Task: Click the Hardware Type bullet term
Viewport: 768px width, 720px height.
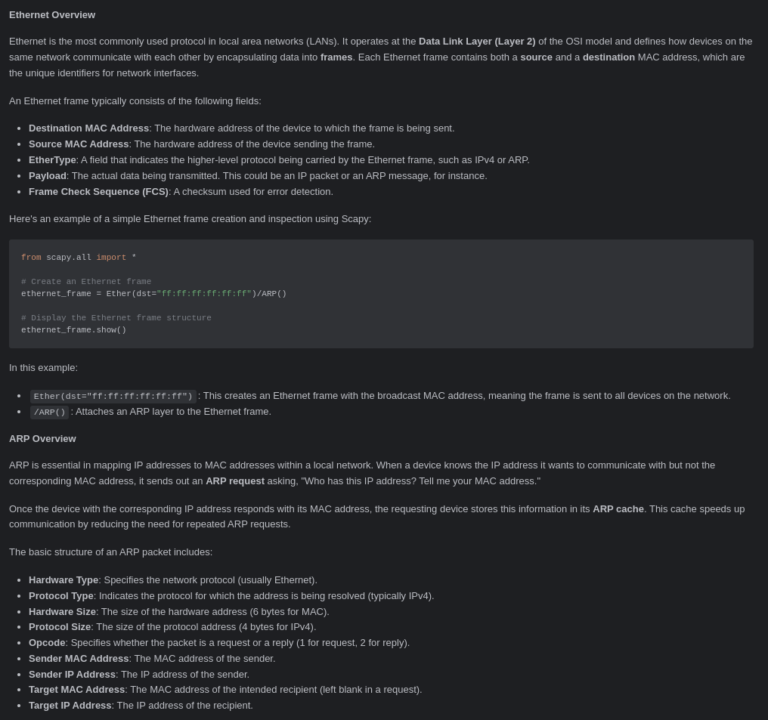Action: [63, 580]
